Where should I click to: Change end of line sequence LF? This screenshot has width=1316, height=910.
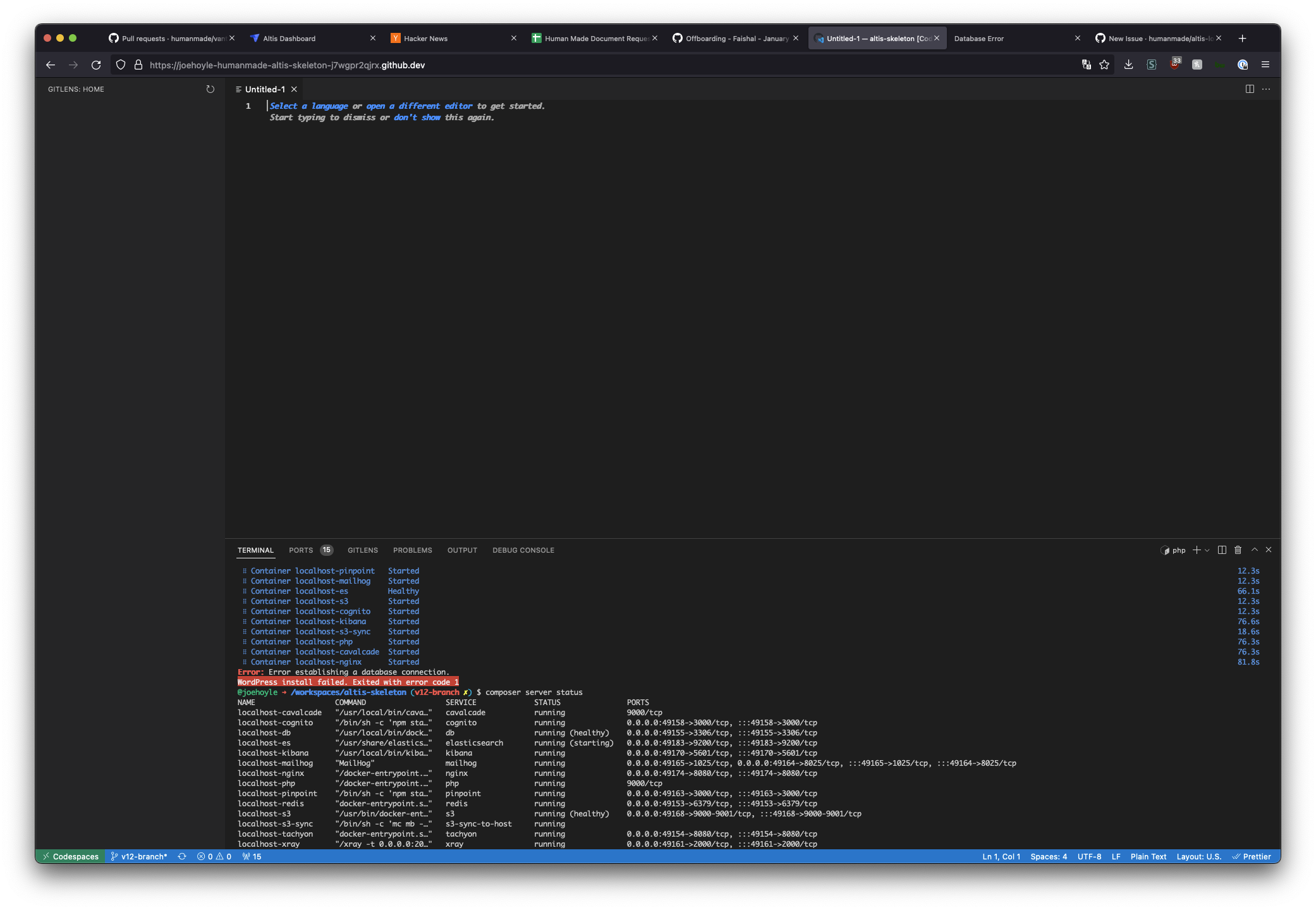(1116, 857)
